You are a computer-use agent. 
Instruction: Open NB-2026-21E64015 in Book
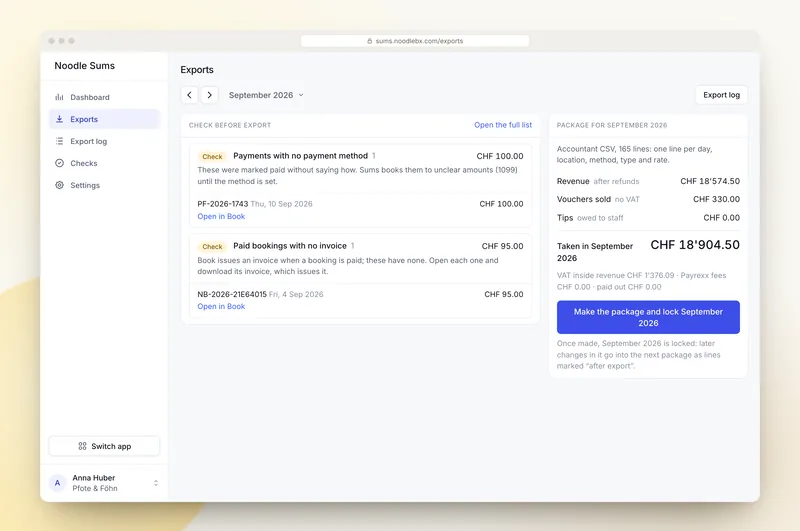[x=221, y=306]
